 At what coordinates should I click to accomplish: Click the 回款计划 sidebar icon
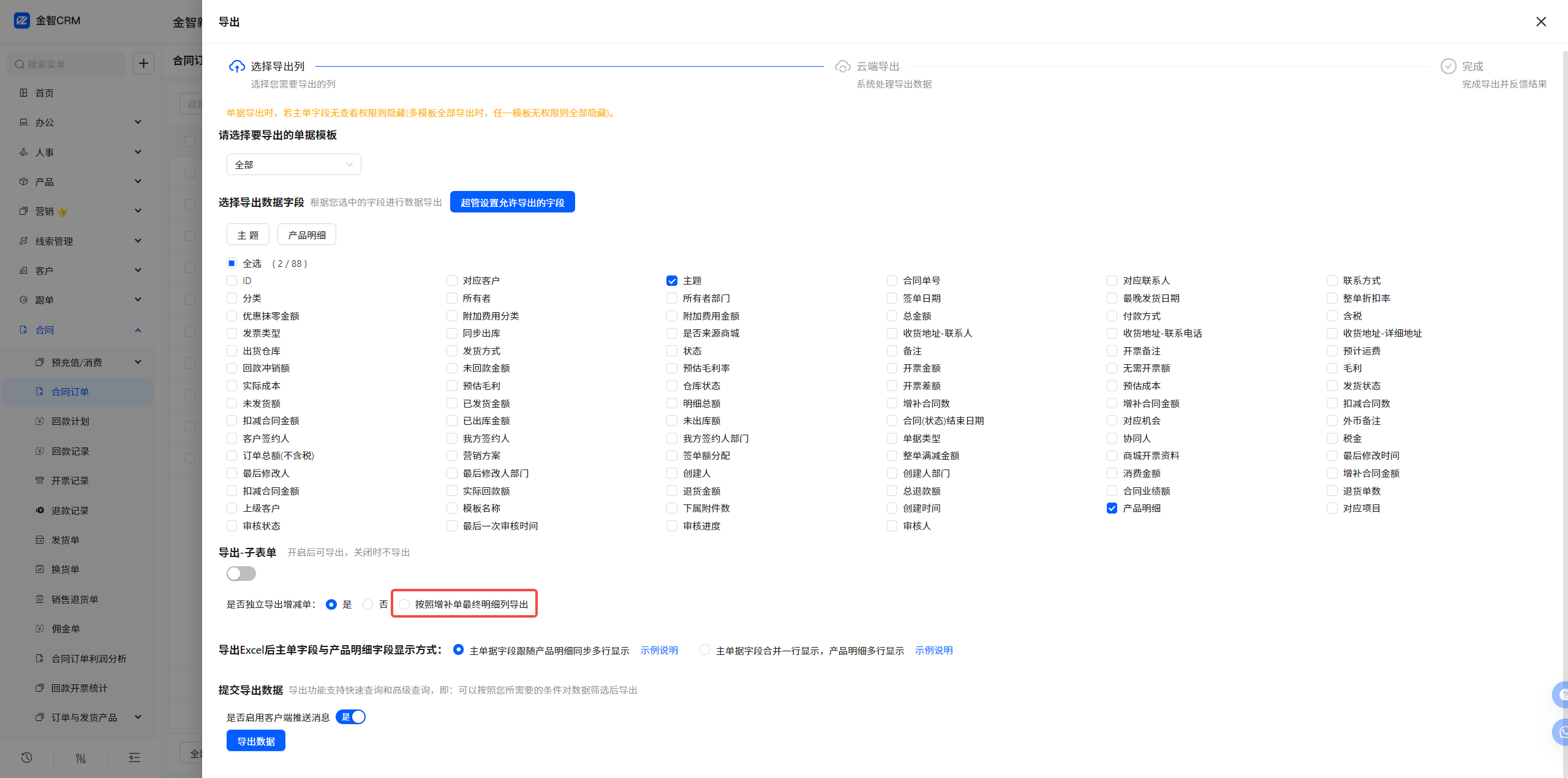(x=40, y=421)
